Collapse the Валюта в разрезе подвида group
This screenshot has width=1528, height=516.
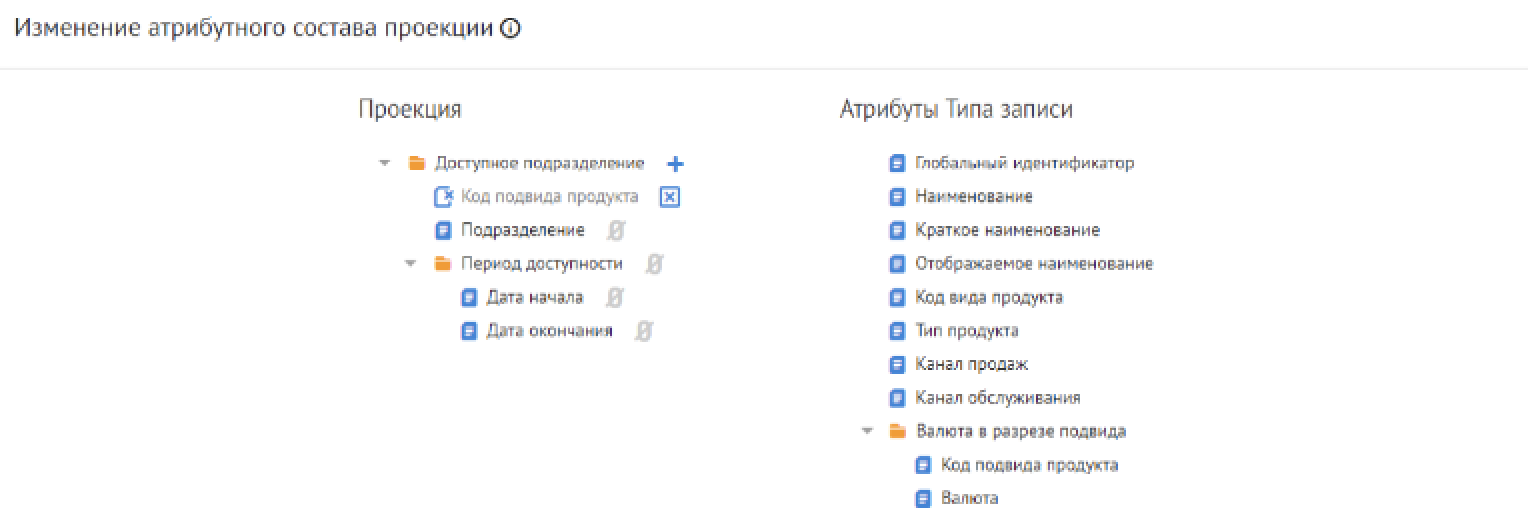(x=866, y=432)
